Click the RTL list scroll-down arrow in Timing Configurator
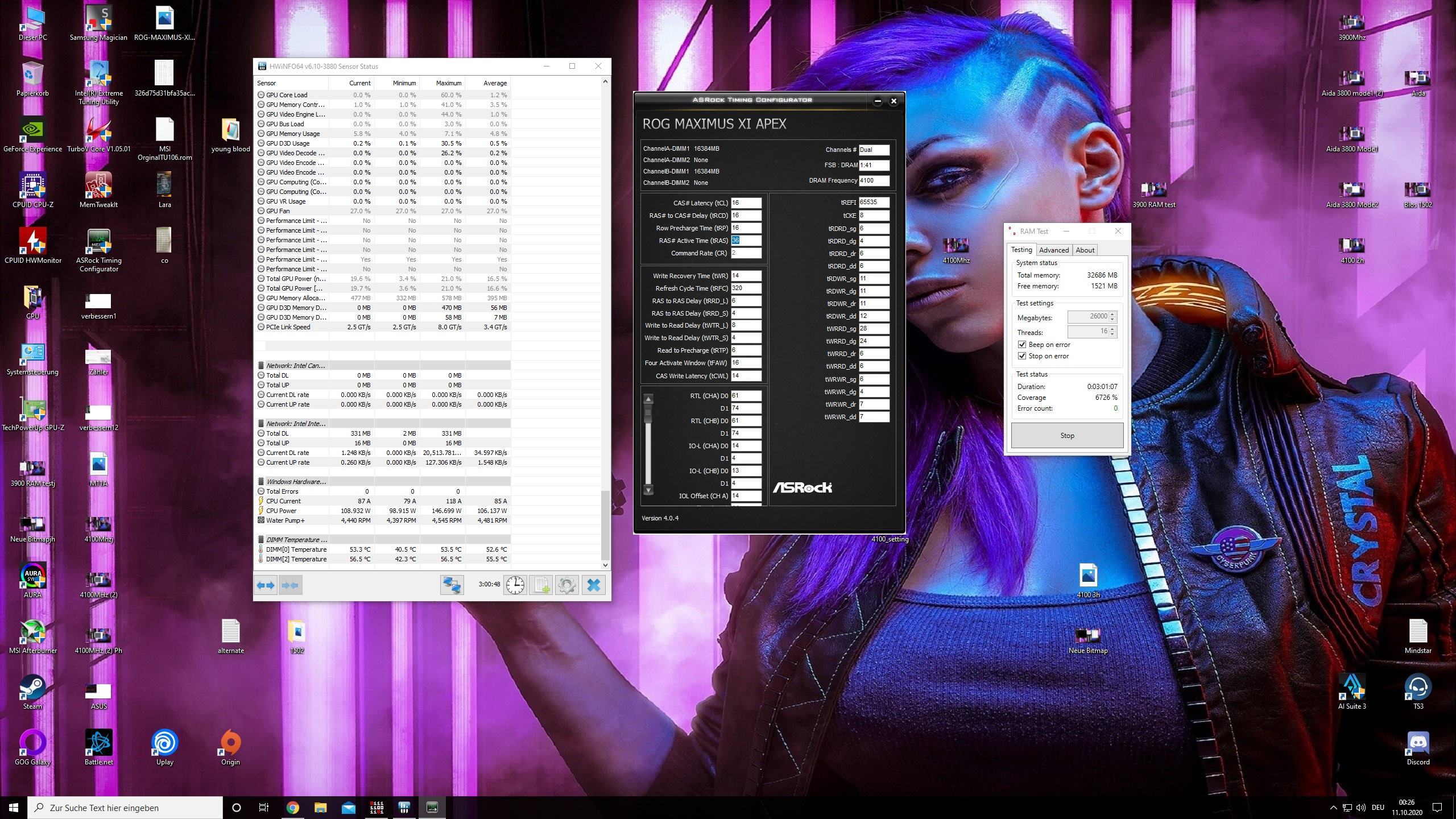 point(648,490)
